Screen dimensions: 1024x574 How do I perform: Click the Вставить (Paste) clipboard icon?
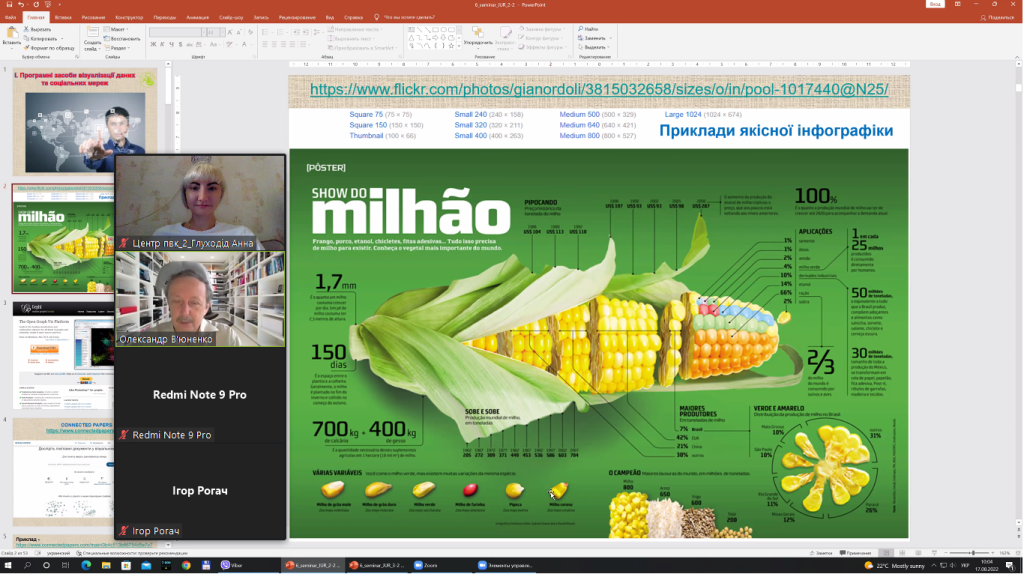pos(11,36)
